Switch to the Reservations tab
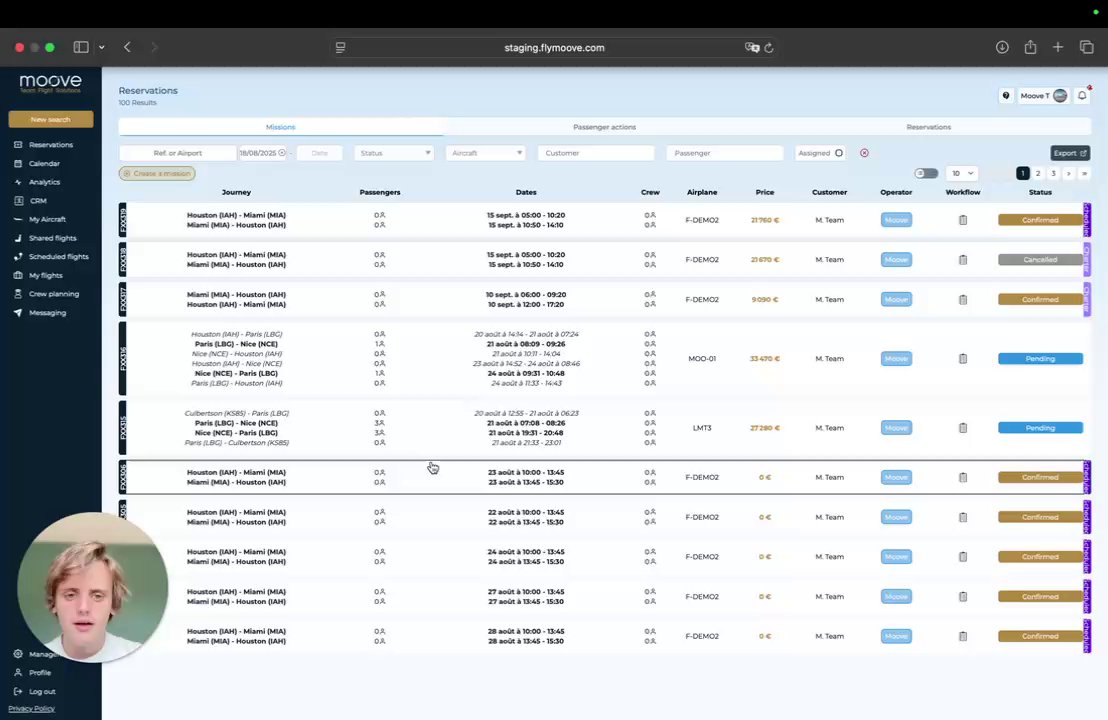Screen dimensions: 1108x720 pos(929,127)
